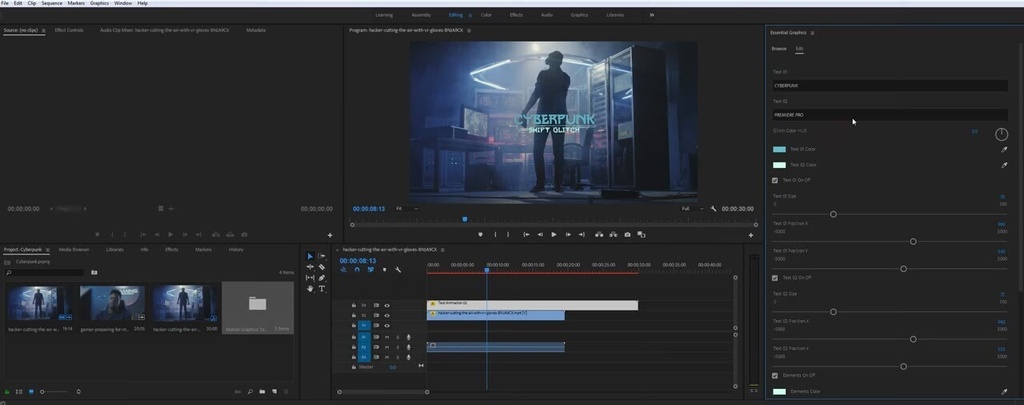
Task: Click the Text 01 Size slider handle
Action: click(833, 214)
